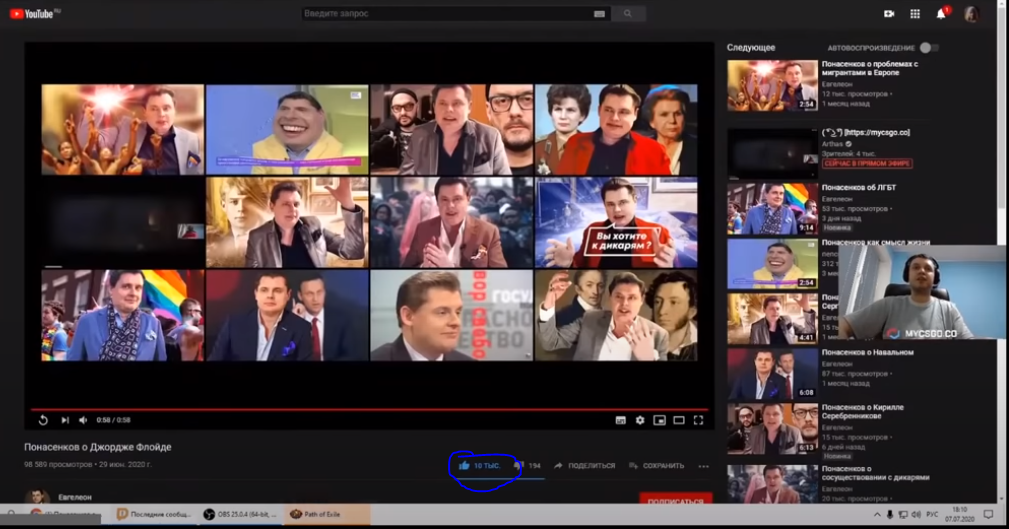Open 'Понасенков о проблемах с мигрантами' title
The width and height of the screenshot is (1009, 529).
(x=870, y=68)
